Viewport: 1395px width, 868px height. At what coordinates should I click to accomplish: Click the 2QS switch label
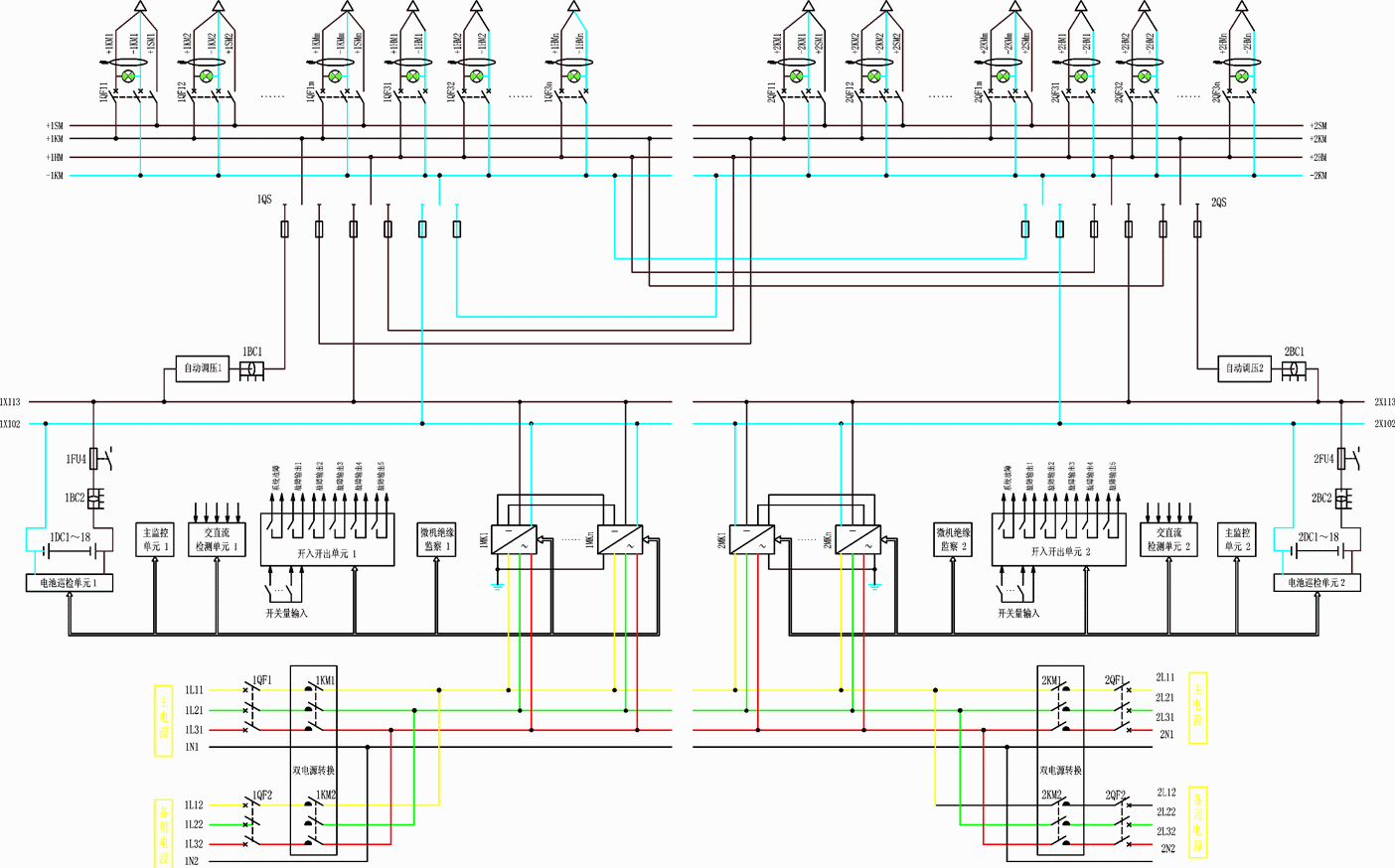pyautogui.click(x=1218, y=202)
